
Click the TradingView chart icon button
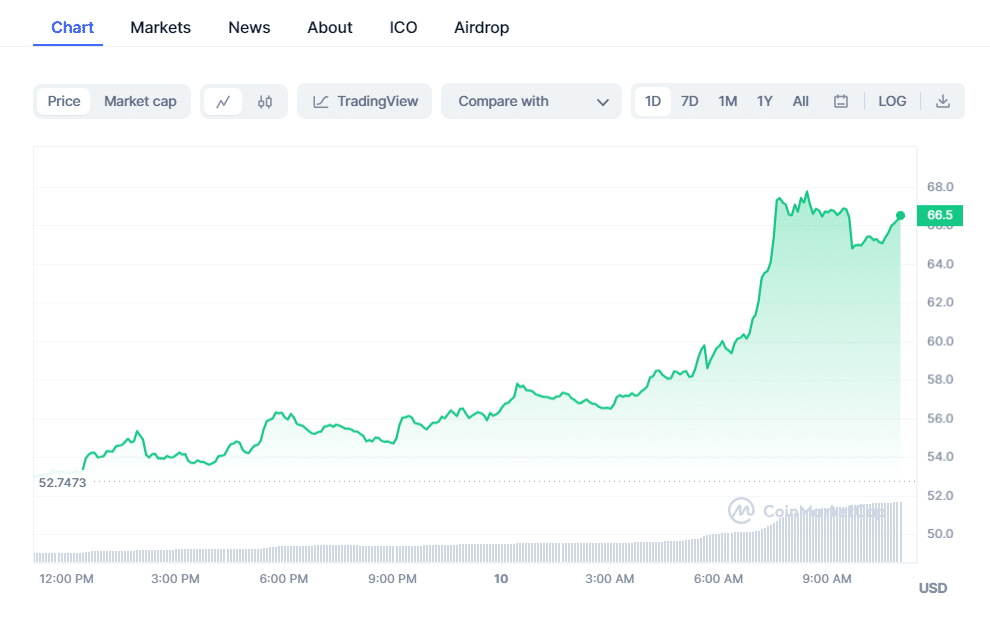coord(365,101)
